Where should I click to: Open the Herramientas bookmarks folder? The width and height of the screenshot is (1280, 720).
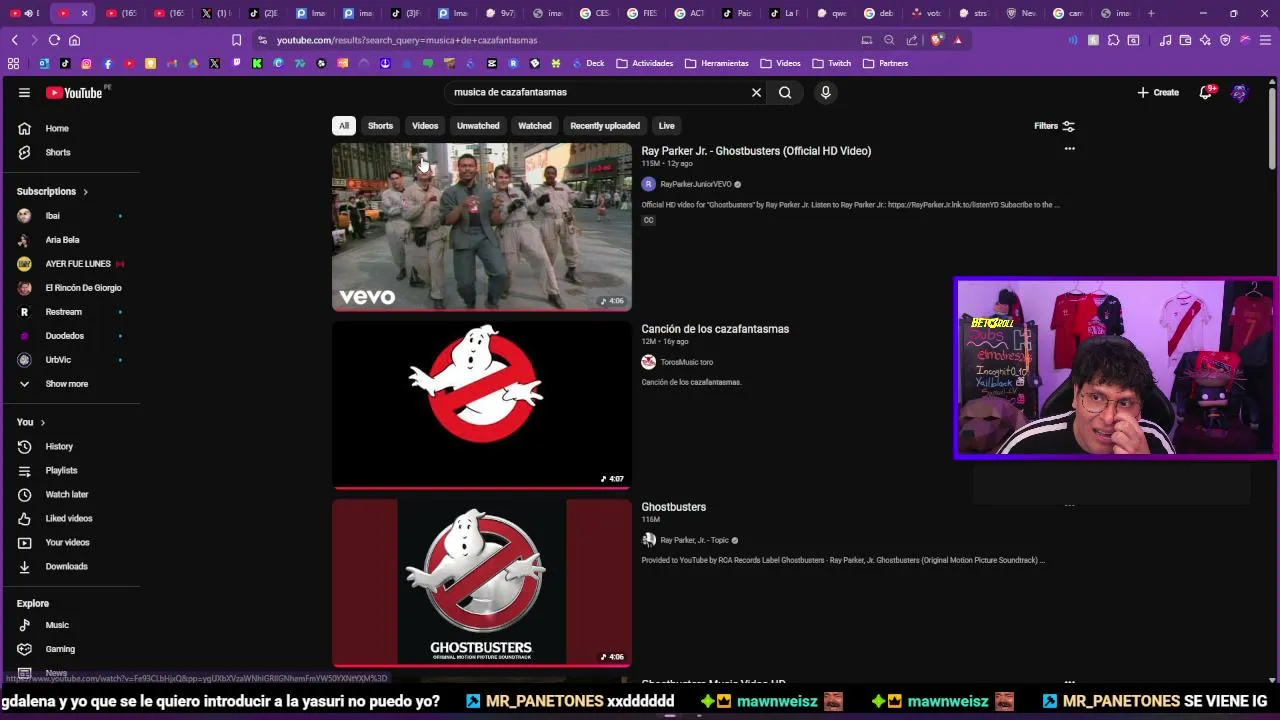pos(716,63)
